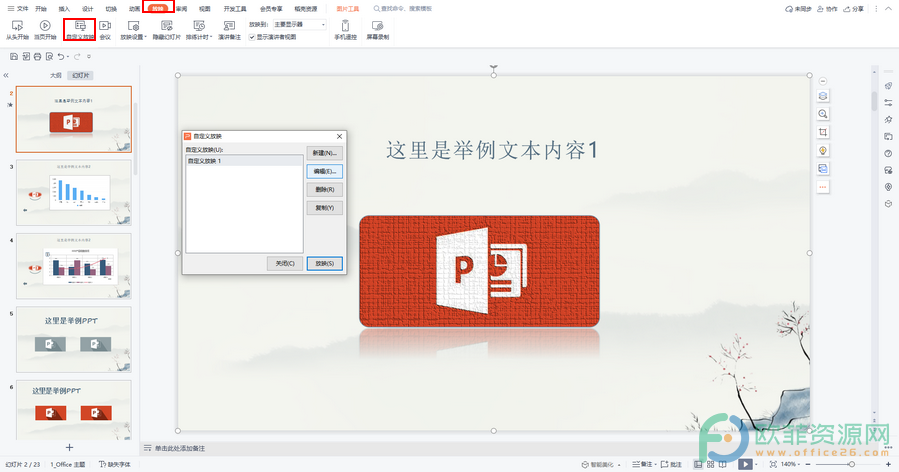Toggle Show Presenter View (显示演讲者视图) checkbox
This screenshot has height=472, width=899.
click(x=252, y=37)
